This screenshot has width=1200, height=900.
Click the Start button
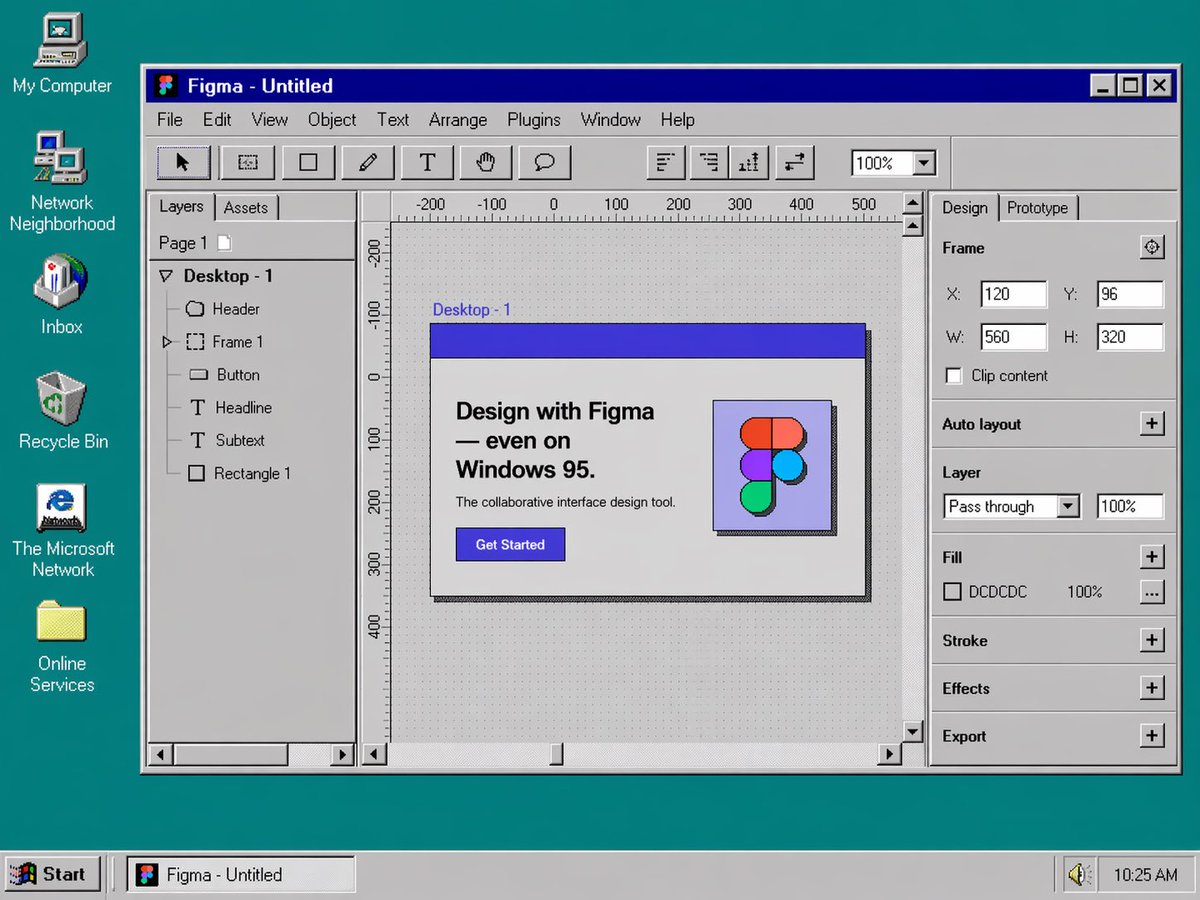coord(52,875)
